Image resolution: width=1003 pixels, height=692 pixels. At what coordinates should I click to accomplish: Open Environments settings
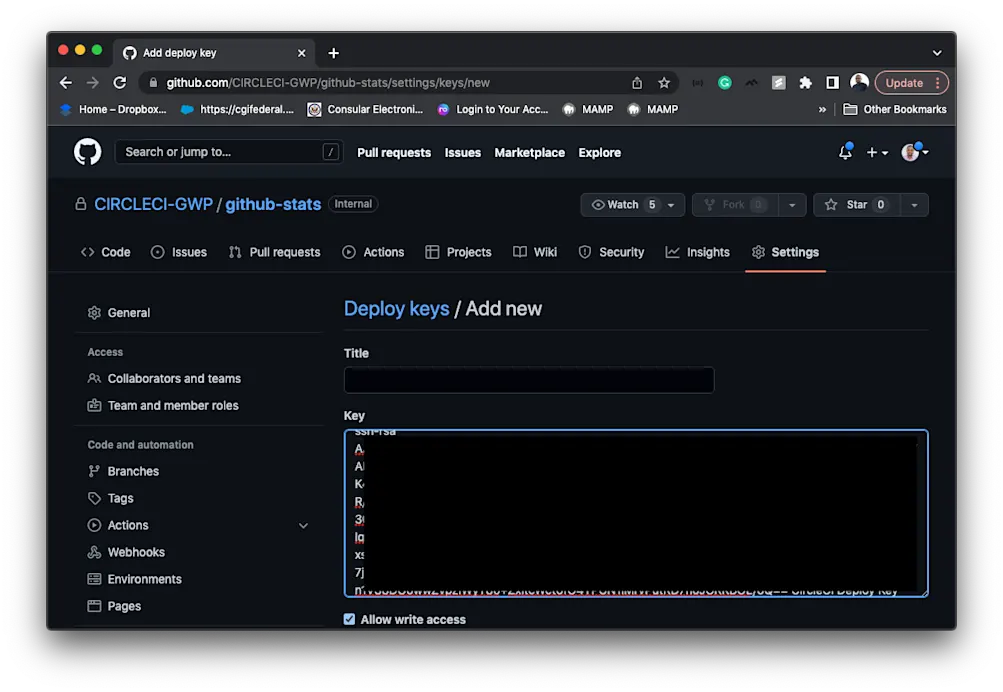pos(135,579)
